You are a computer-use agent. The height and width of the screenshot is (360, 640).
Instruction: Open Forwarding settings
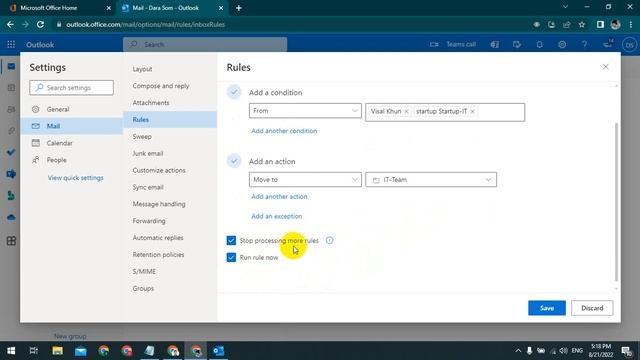[170, 221]
